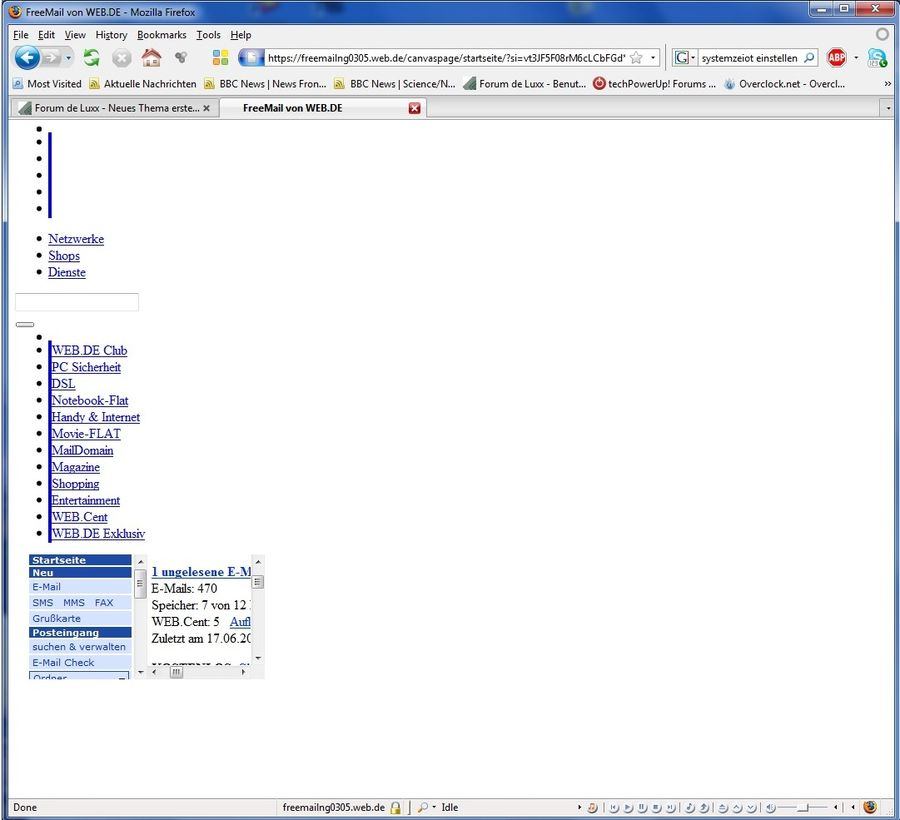
Task: Click the empty search text field on page
Action: coord(76,302)
